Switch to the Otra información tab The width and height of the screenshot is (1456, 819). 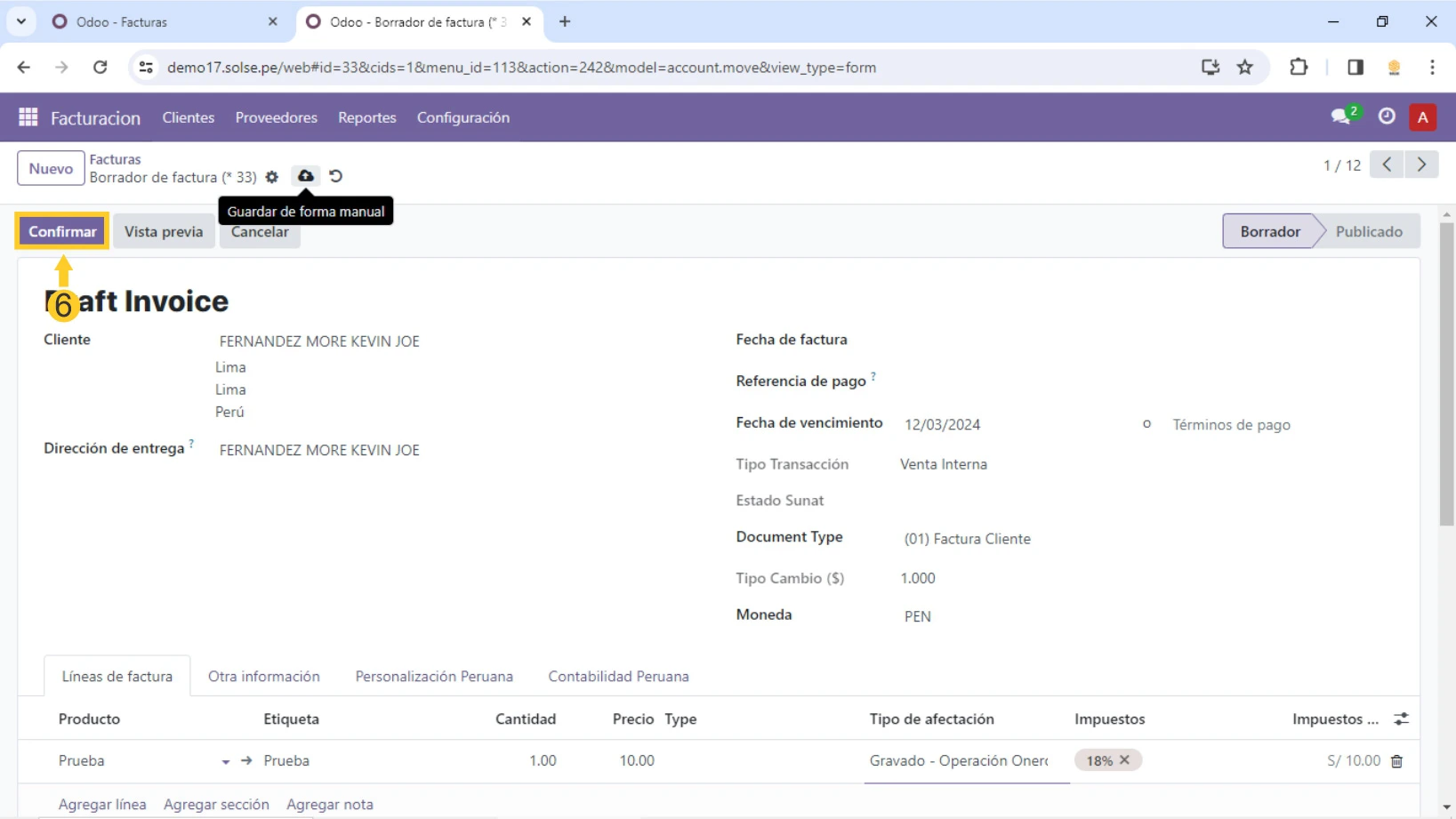click(263, 676)
